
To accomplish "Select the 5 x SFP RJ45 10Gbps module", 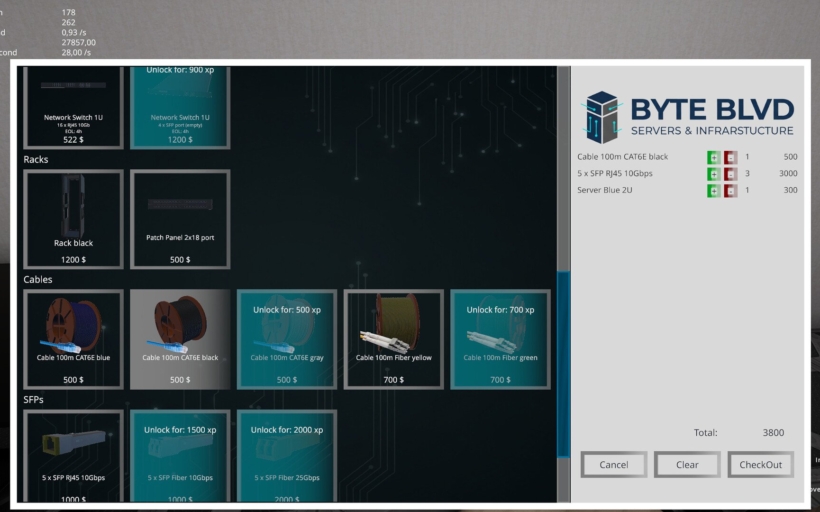I will pyautogui.click(x=73, y=455).
